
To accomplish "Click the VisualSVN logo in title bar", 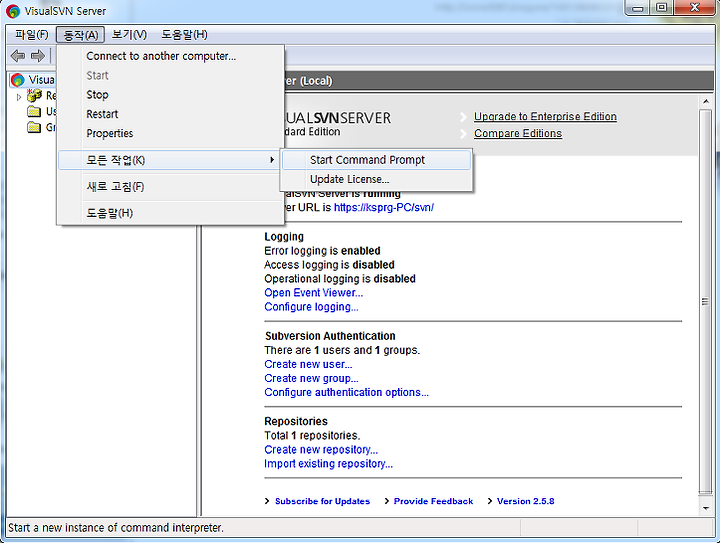I will 13,11.
